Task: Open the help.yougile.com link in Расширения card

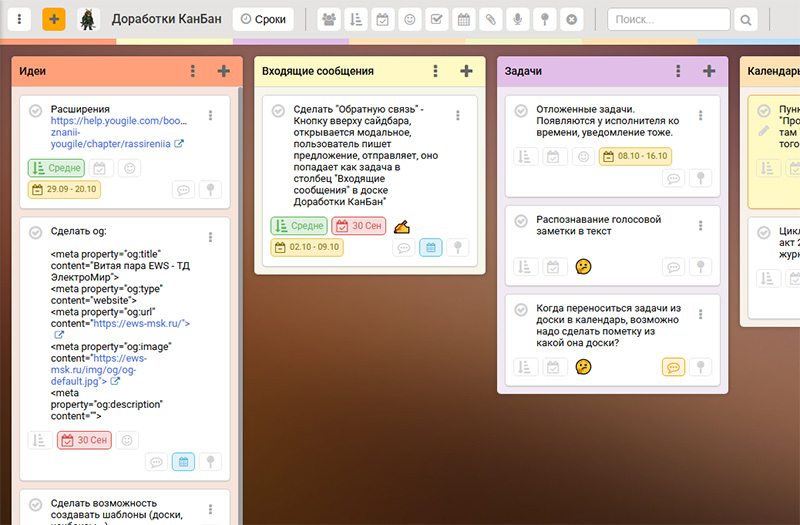Action: (x=118, y=132)
